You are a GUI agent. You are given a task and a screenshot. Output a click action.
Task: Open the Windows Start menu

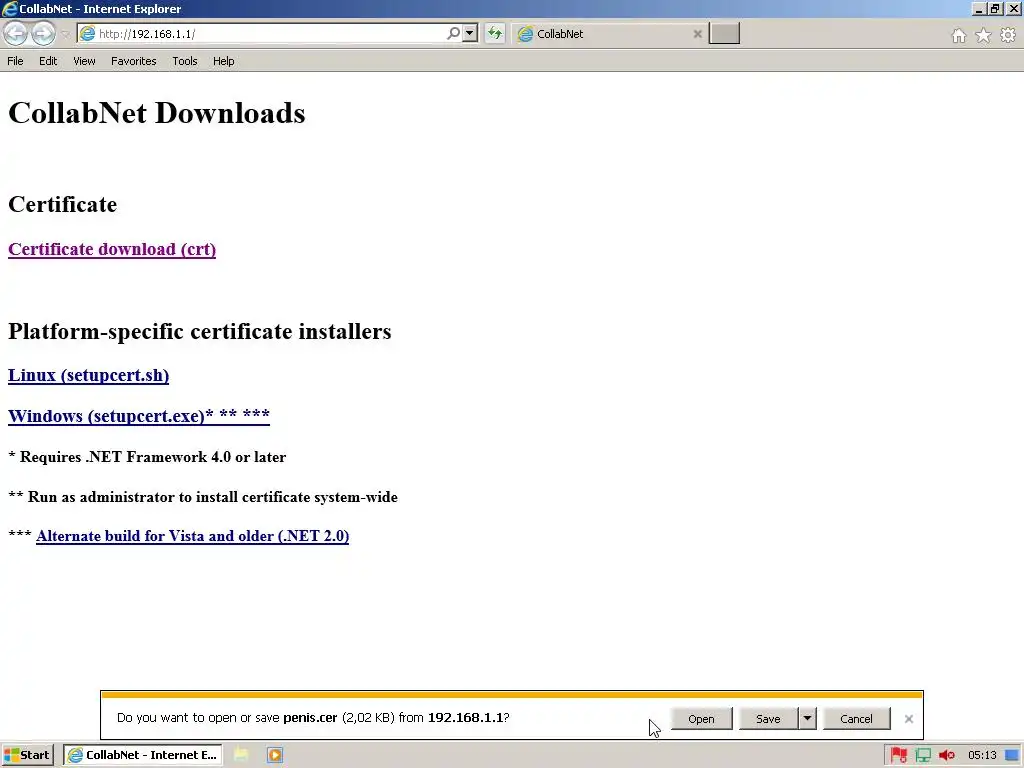[x=27, y=755]
